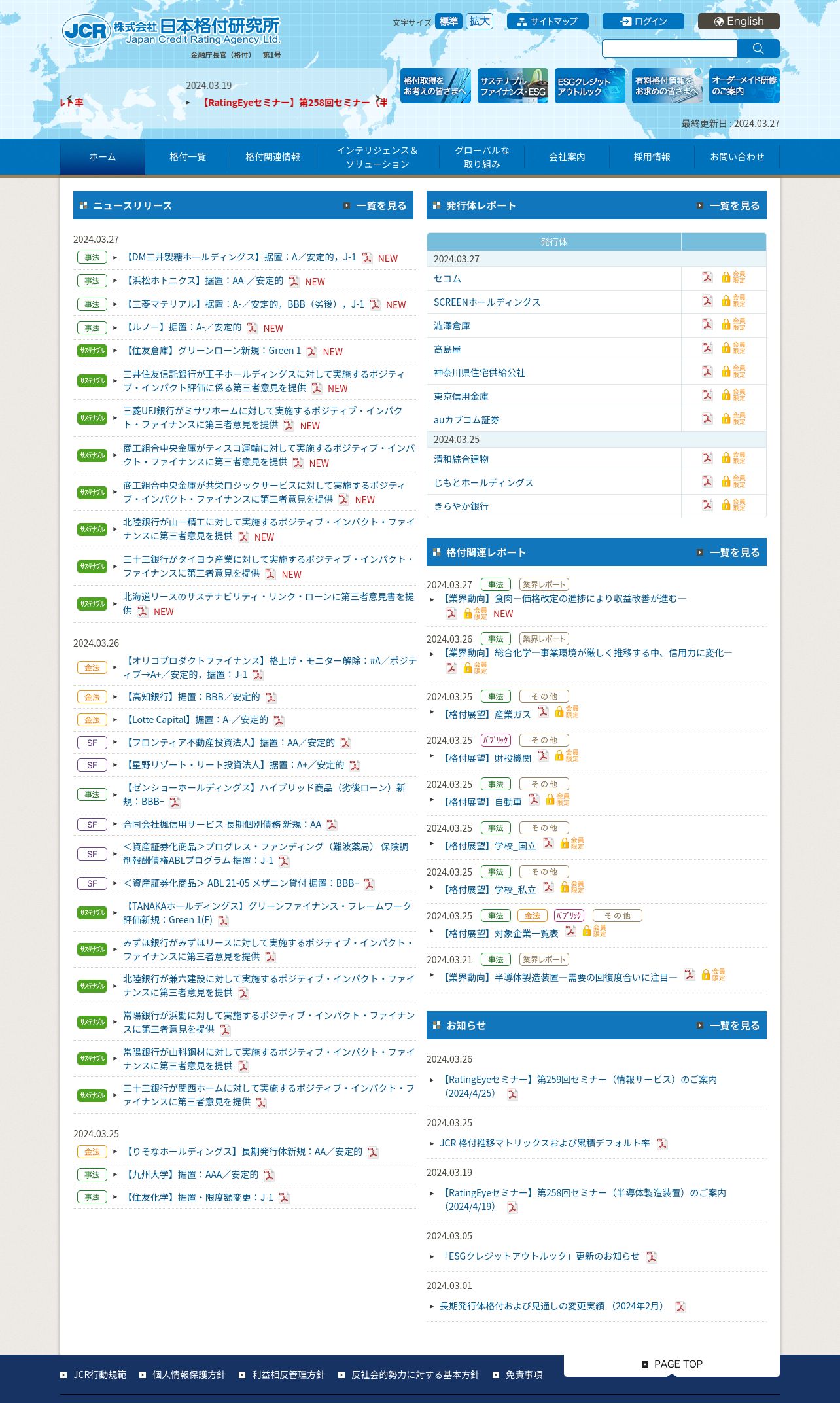Open 格付取得をお考えの皆さまへ banner
840x1403 pixels.
click(436, 86)
